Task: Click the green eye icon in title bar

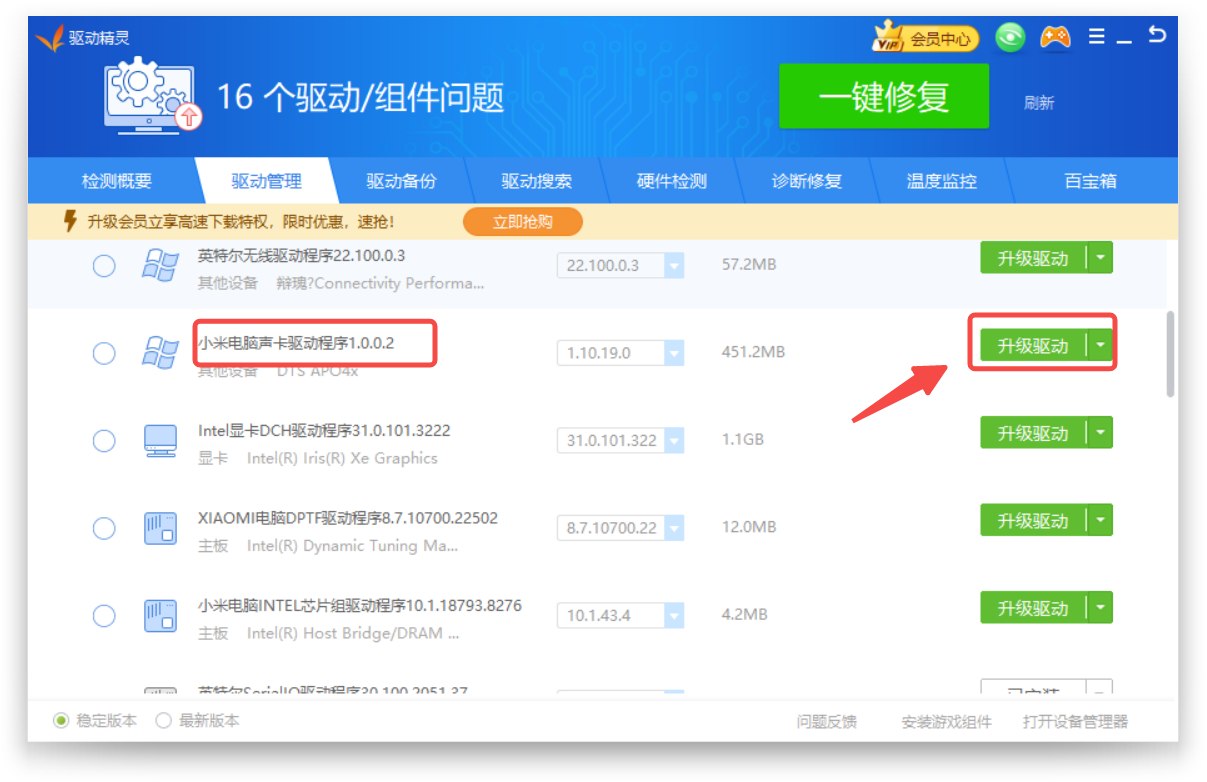Action: (x=1010, y=38)
